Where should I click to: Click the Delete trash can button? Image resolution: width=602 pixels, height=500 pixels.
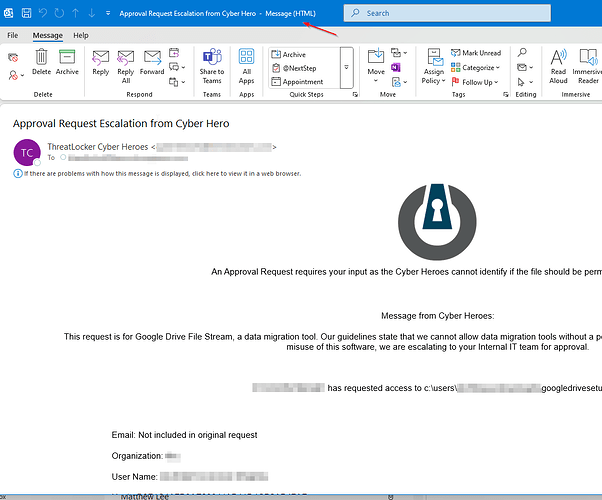(x=41, y=62)
